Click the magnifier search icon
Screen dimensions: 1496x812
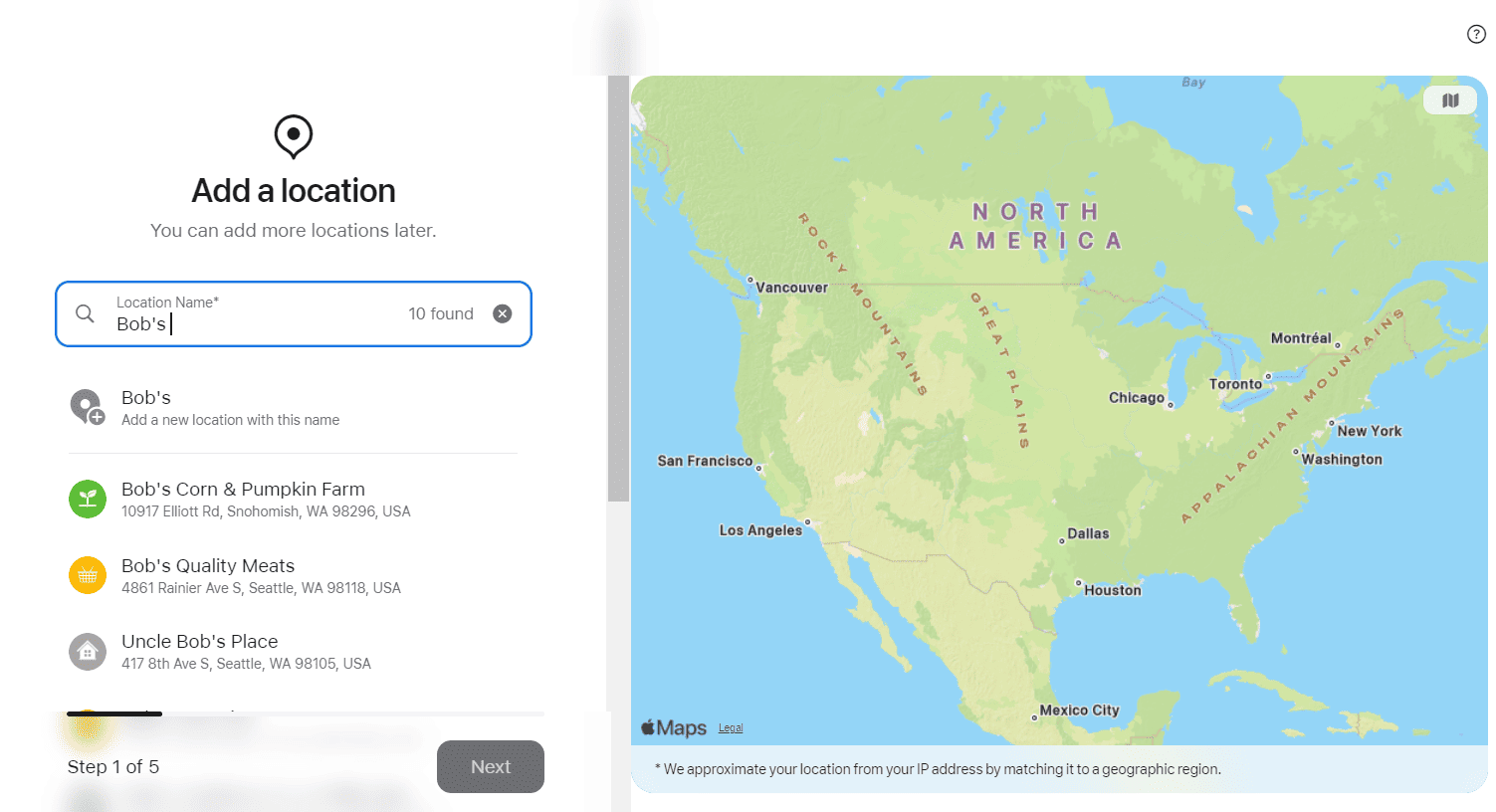(86, 314)
